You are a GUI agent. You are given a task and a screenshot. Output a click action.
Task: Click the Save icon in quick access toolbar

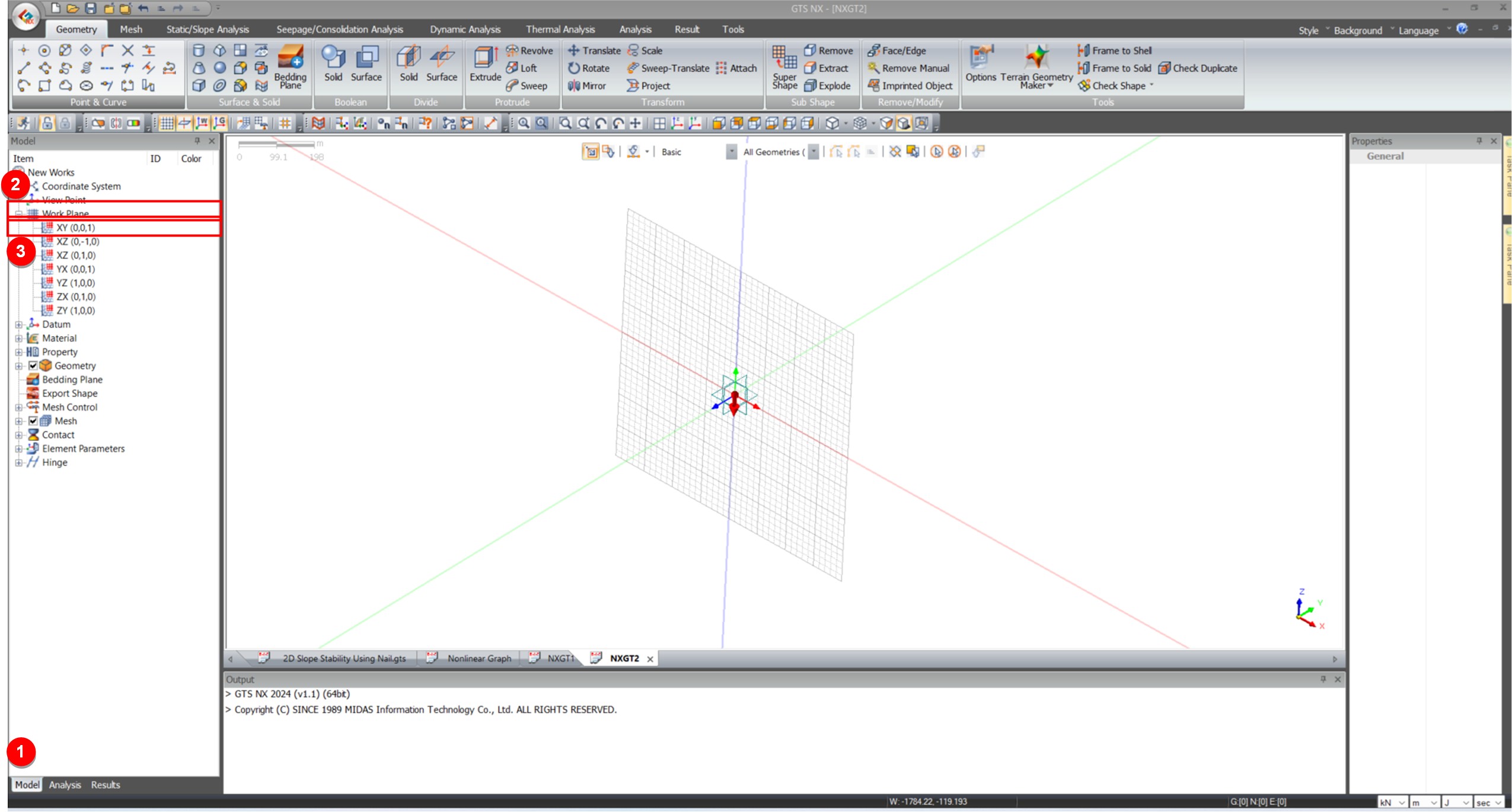(91, 8)
